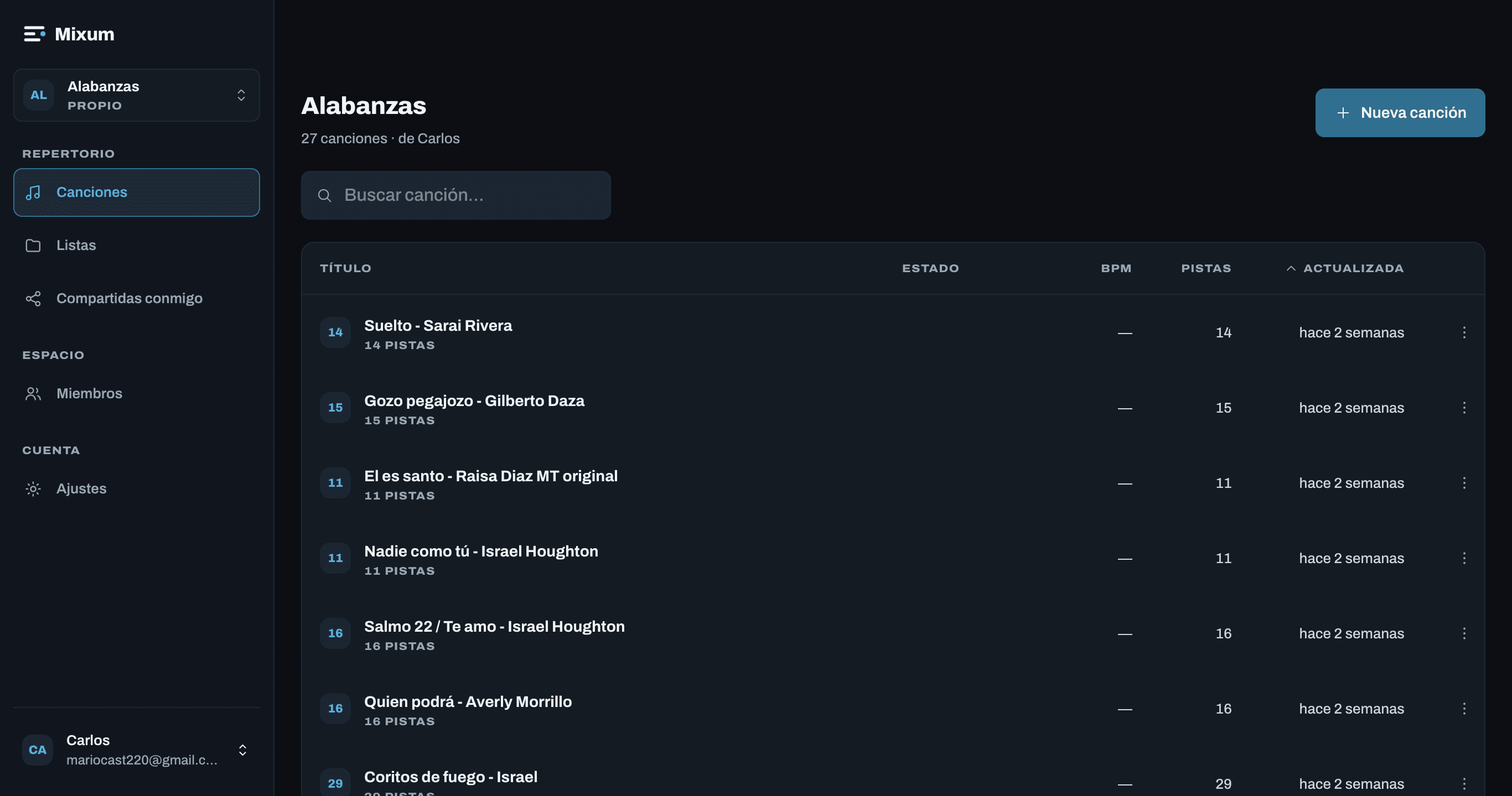This screenshot has height=796, width=1512.
Task: Open options menu for Gozo pegajozo song
Action: 1464,408
